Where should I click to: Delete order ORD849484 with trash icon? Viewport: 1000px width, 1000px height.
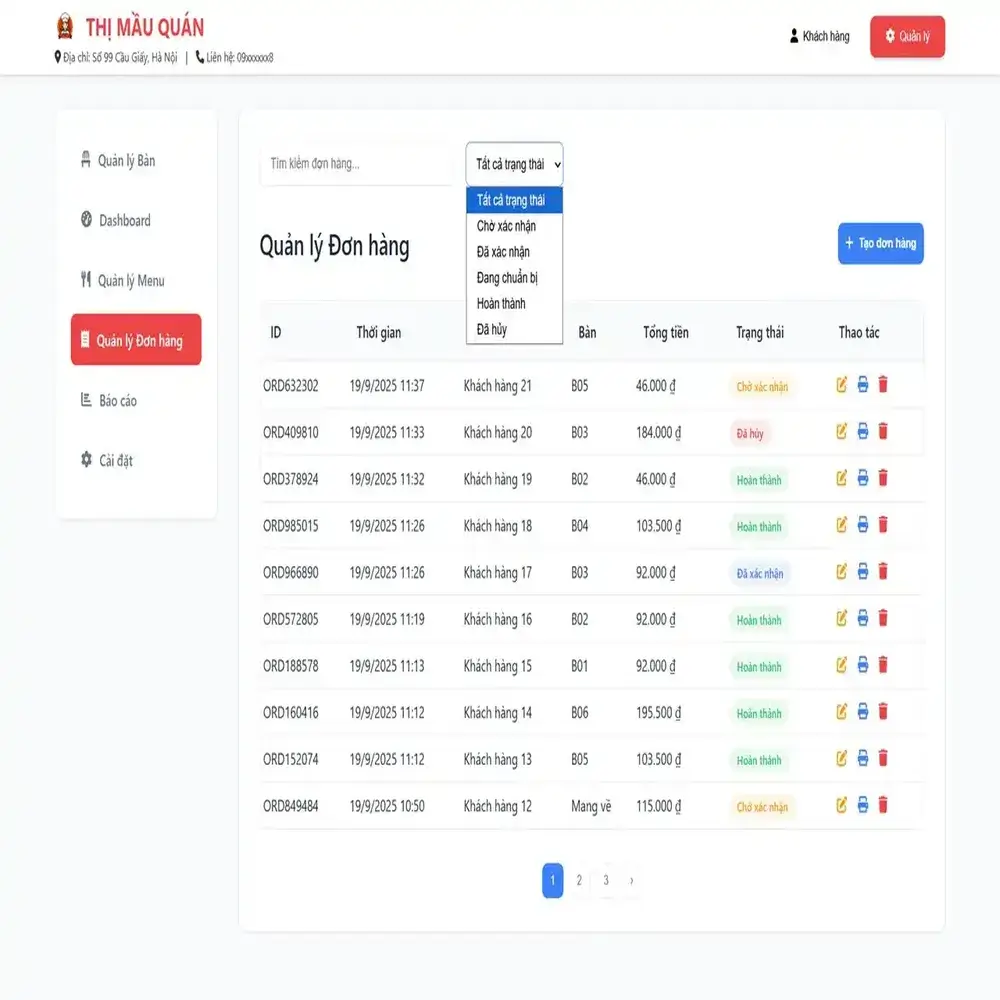tap(883, 805)
